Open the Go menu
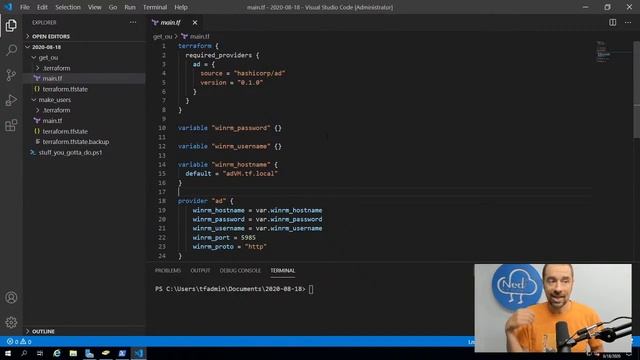Image resolution: width=640 pixels, height=360 pixels. tap(113, 7)
